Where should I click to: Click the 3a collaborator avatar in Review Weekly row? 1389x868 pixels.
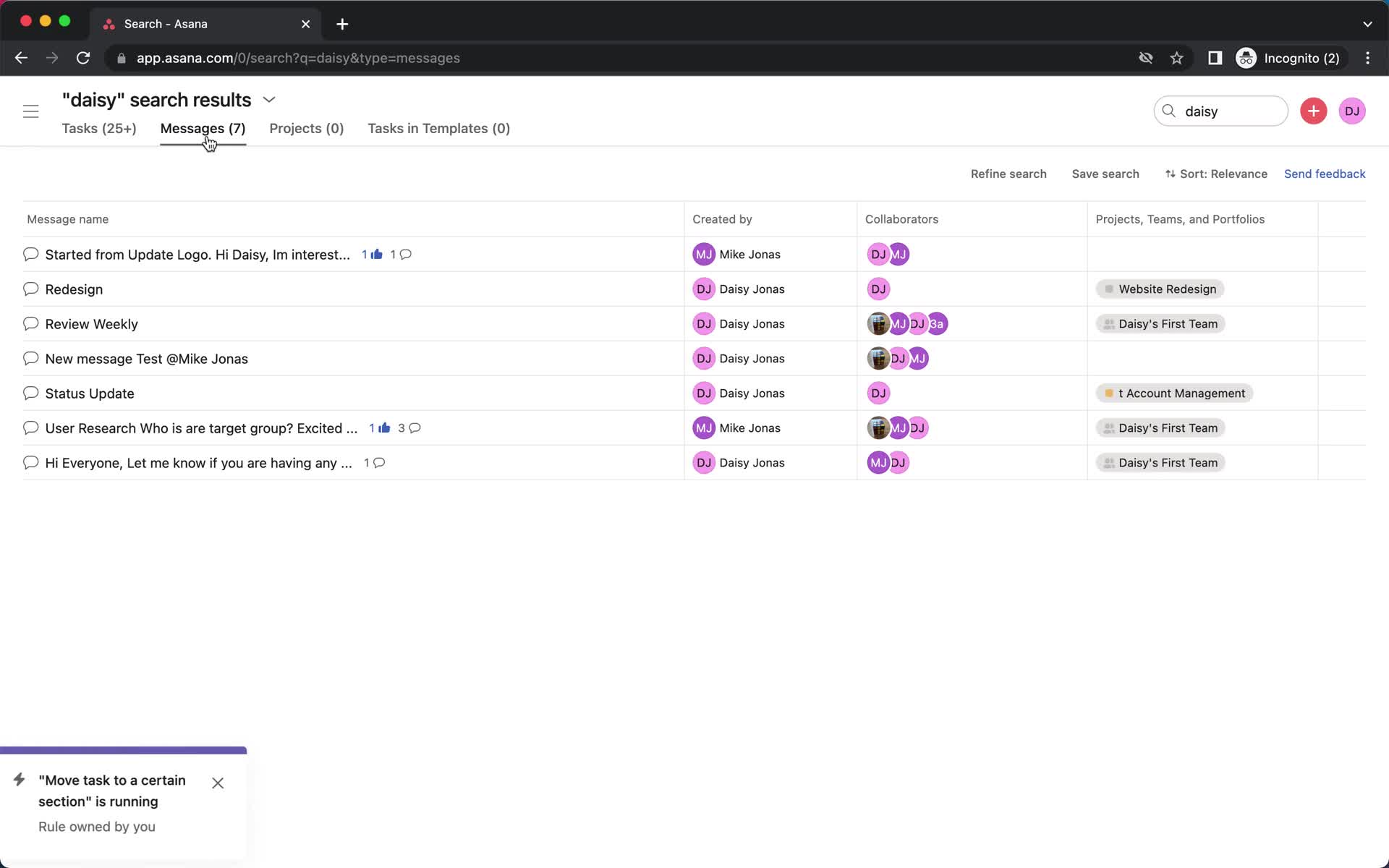click(937, 323)
